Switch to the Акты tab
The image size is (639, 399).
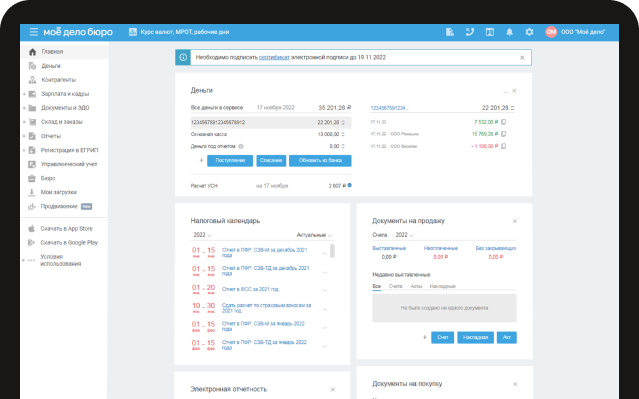pyautogui.click(x=416, y=286)
